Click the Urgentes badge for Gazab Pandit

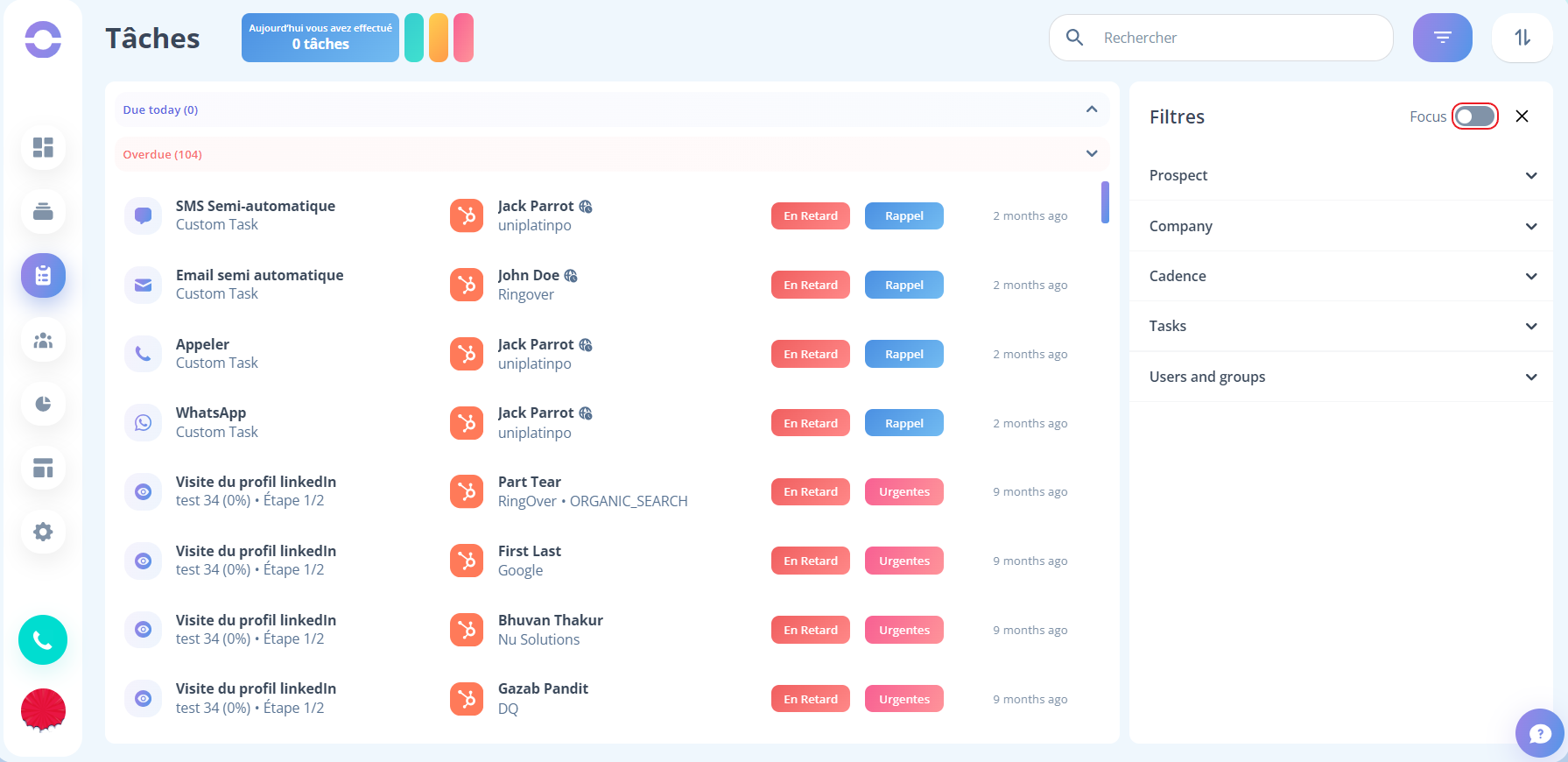(x=904, y=699)
